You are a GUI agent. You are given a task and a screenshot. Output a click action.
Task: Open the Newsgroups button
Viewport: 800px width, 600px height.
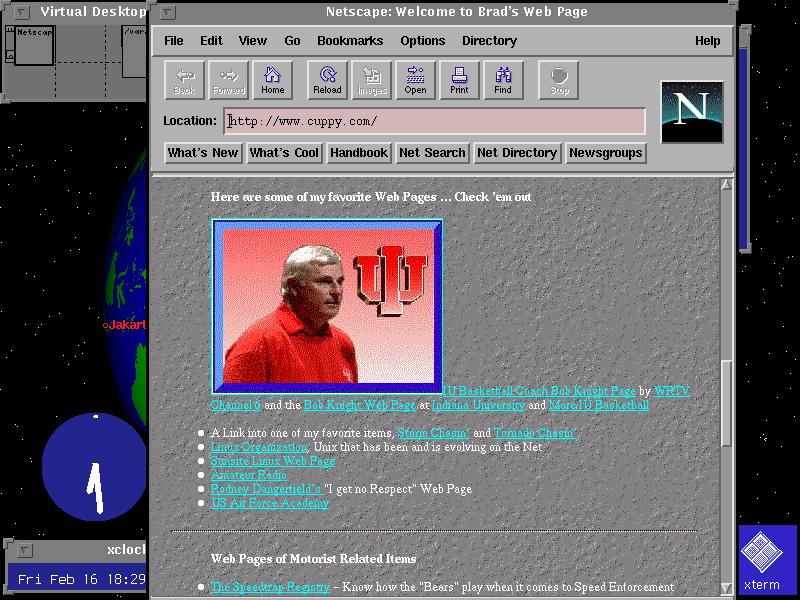(606, 153)
